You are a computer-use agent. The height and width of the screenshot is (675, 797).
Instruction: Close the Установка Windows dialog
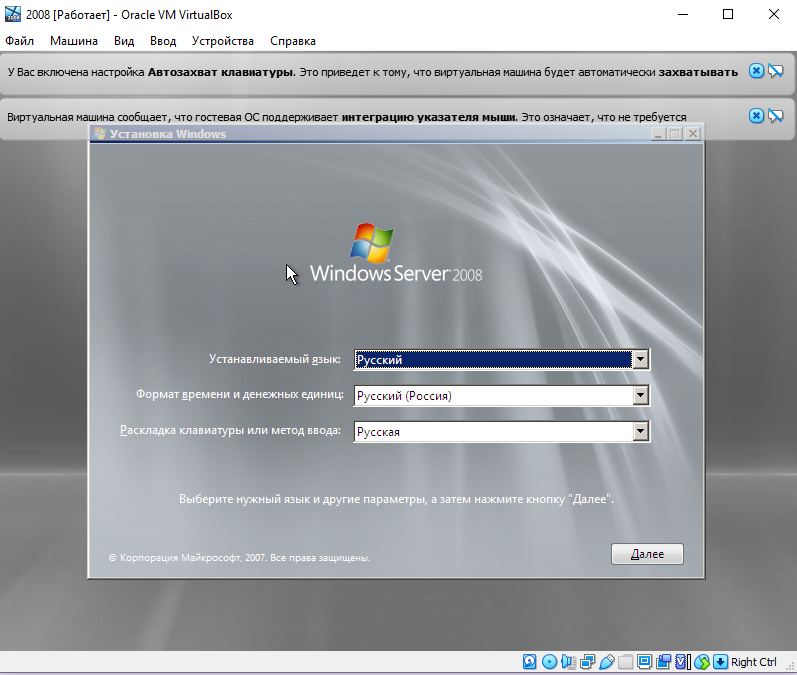[x=692, y=134]
